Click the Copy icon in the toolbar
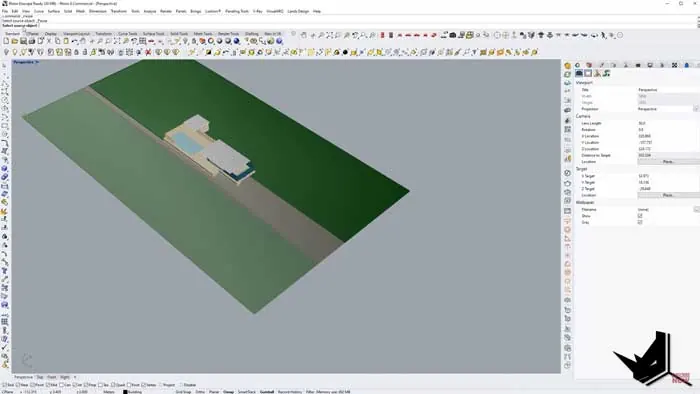This screenshot has height=394, width=700. (x=58, y=41)
